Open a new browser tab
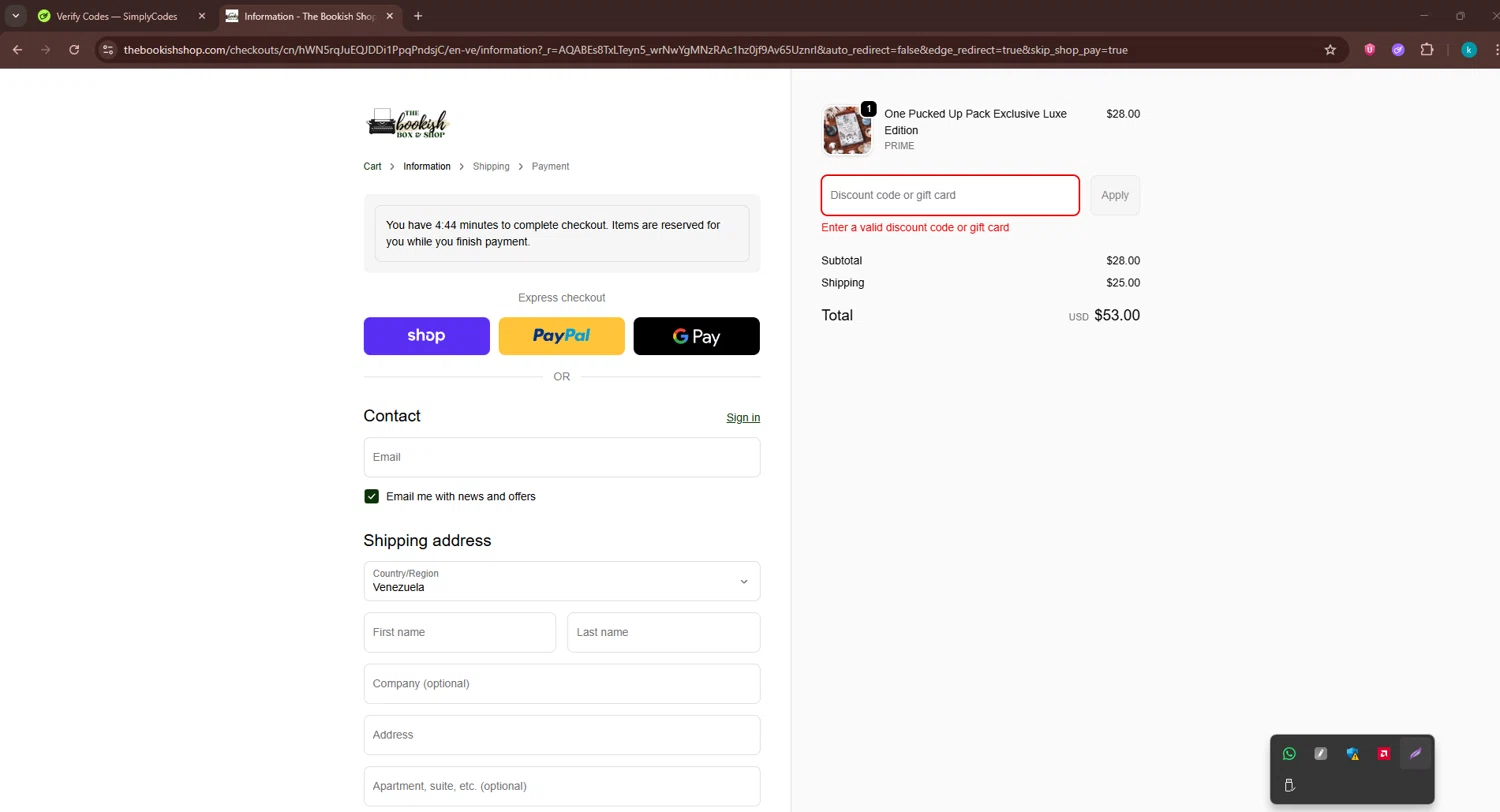 [x=418, y=16]
